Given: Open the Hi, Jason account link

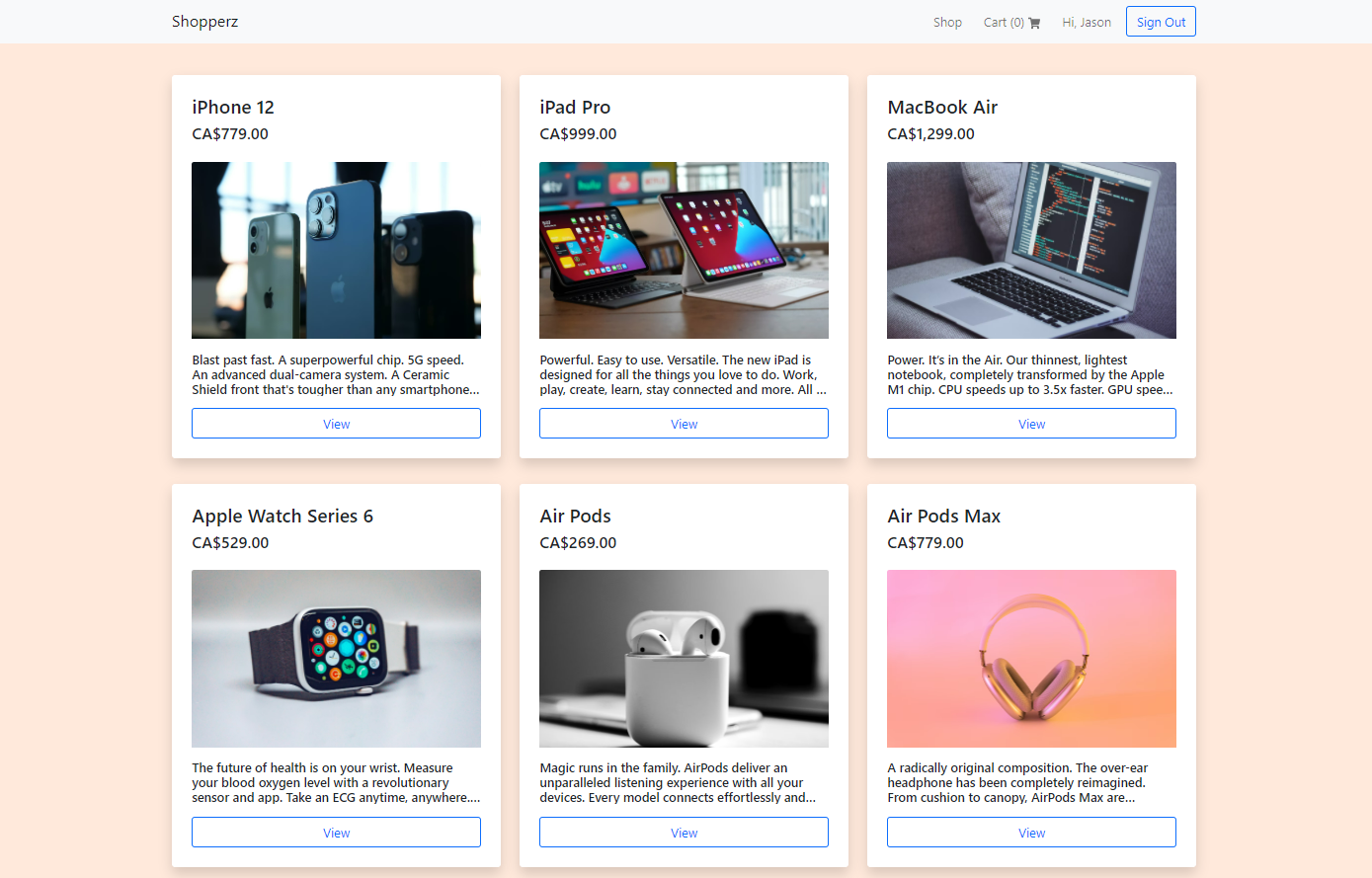Looking at the screenshot, I should point(1087,22).
